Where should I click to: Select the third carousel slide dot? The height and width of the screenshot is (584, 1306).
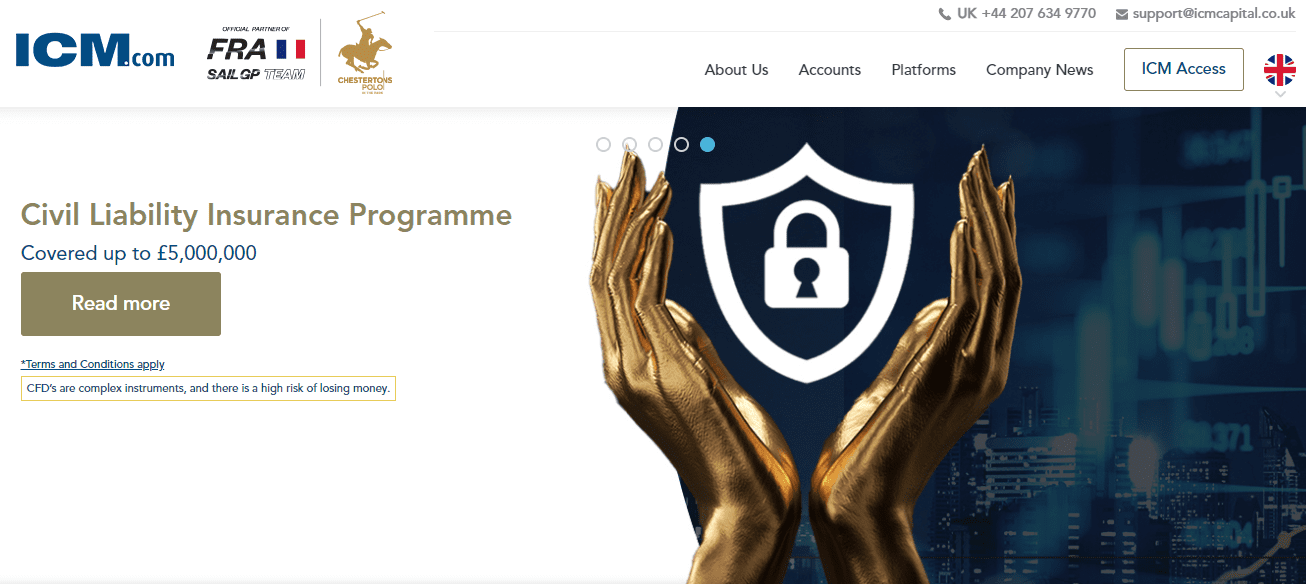(655, 144)
